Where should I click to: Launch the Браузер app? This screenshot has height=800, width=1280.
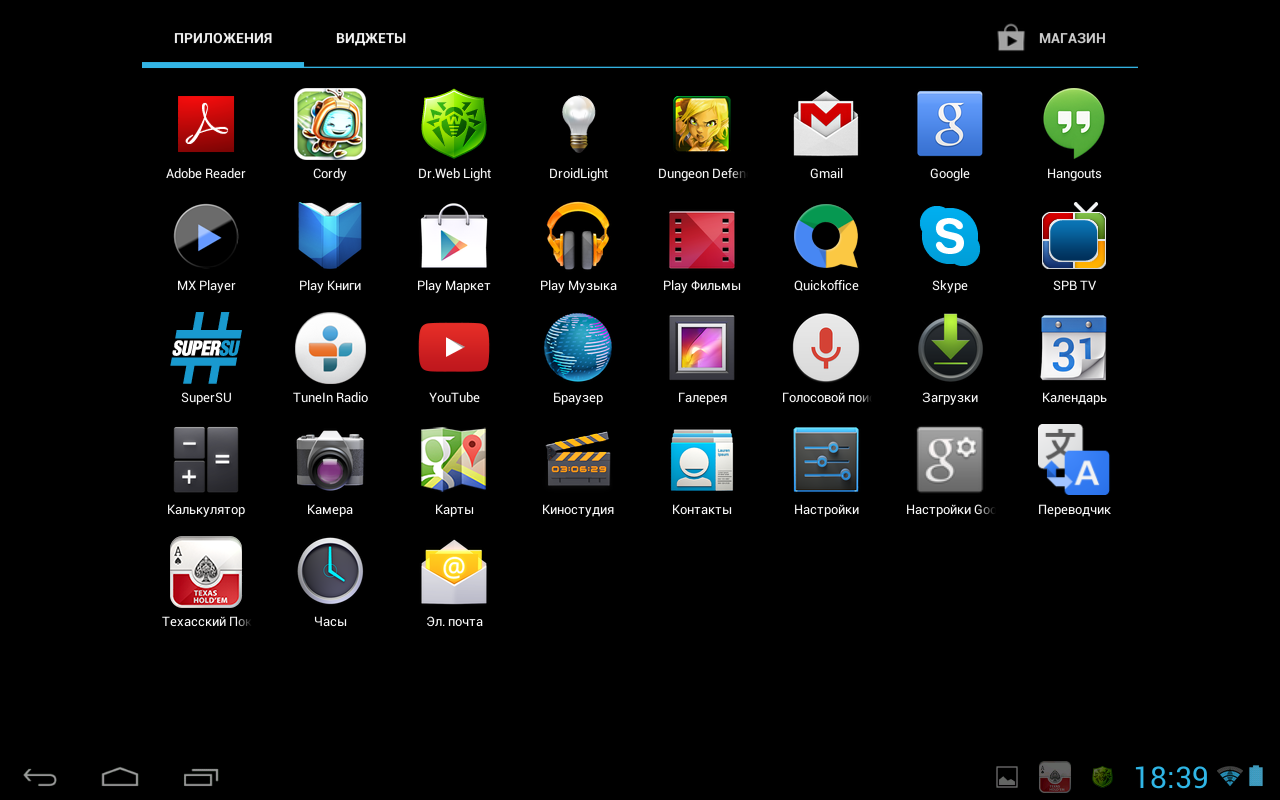[x=578, y=348]
